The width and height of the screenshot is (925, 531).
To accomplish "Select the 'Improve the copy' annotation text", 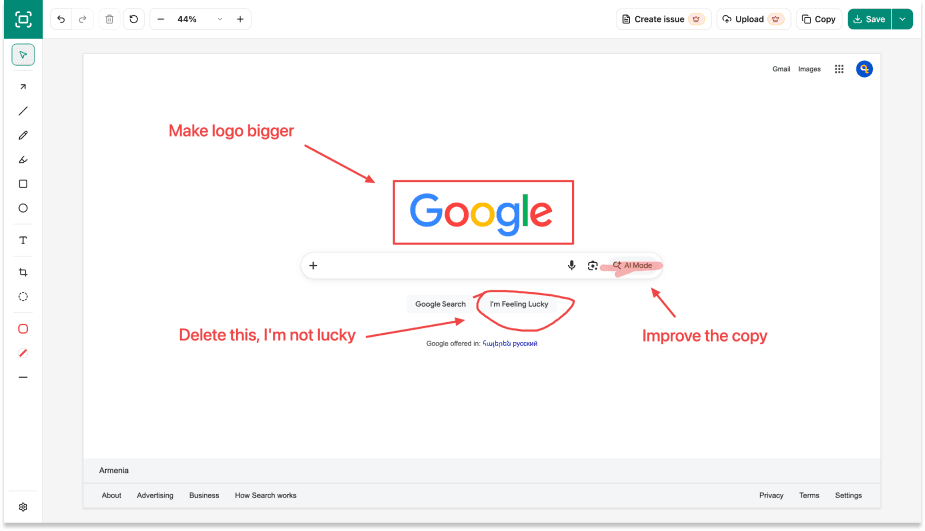I will click(704, 336).
